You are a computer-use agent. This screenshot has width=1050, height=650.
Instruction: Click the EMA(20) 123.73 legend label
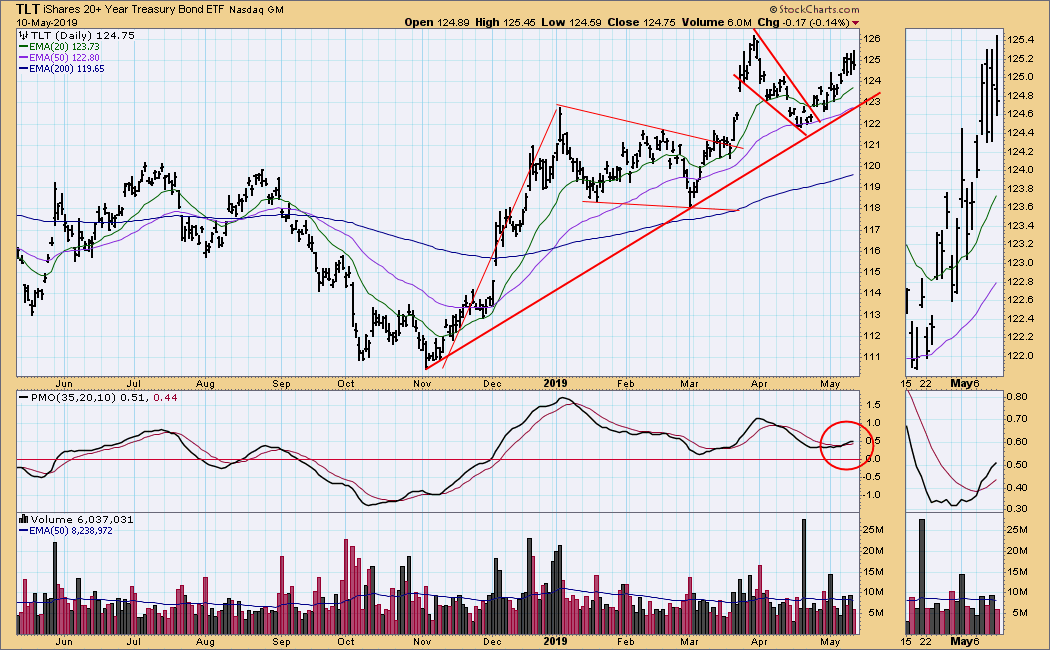coord(64,47)
